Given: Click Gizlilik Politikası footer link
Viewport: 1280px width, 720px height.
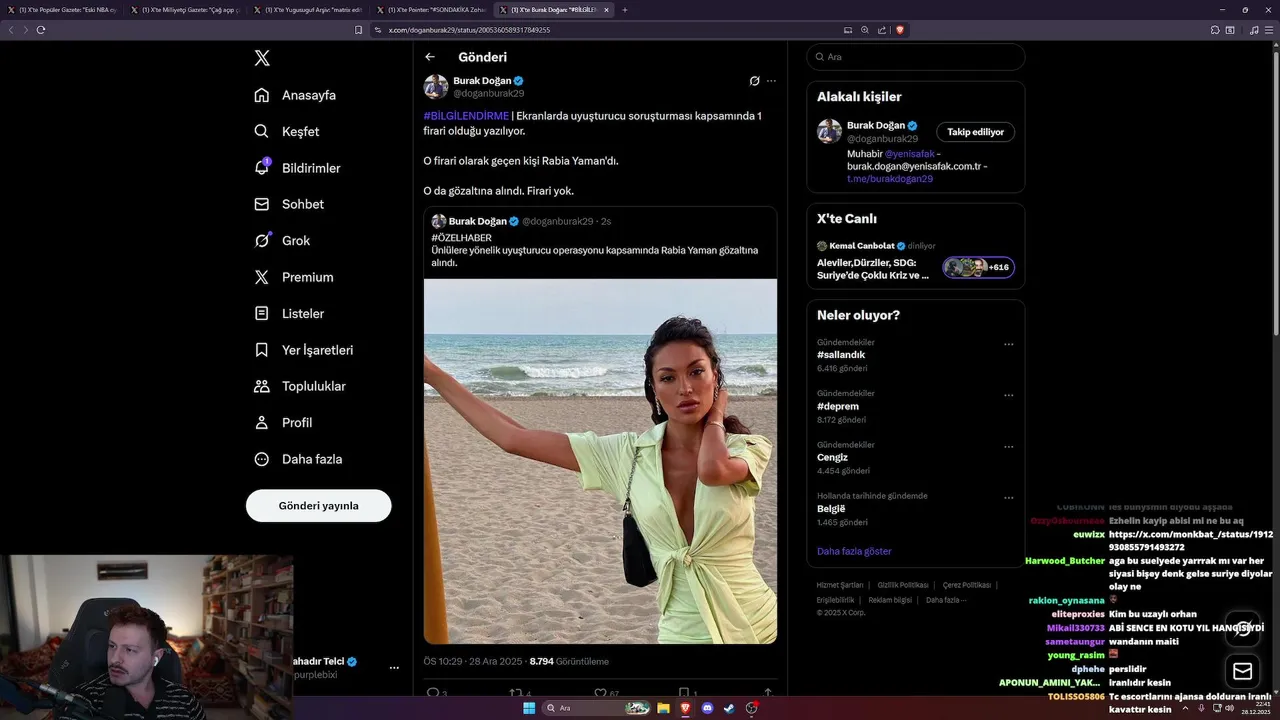Looking at the screenshot, I should [904, 585].
